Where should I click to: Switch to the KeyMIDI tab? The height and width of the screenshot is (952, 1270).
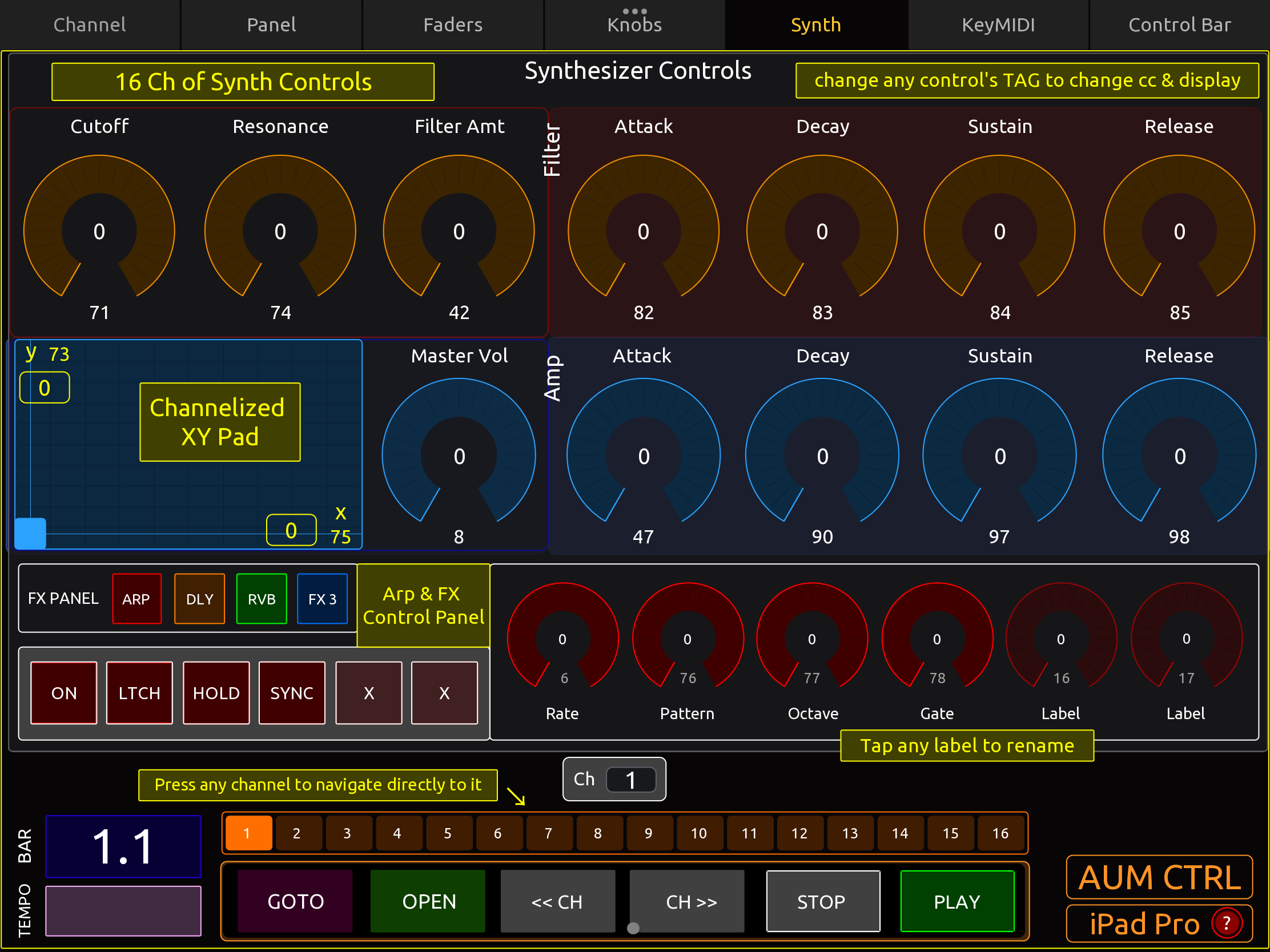point(998,25)
